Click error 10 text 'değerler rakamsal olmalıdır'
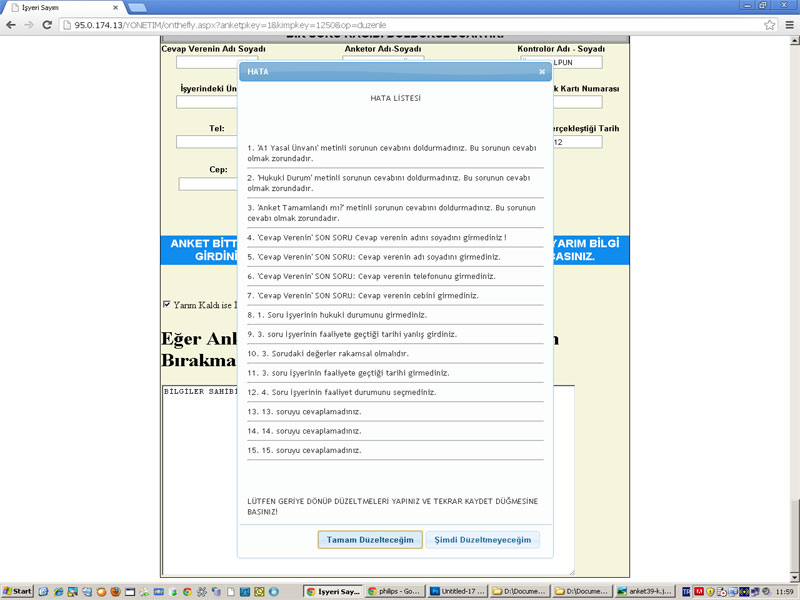This screenshot has height=600, width=800. pos(328,354)
